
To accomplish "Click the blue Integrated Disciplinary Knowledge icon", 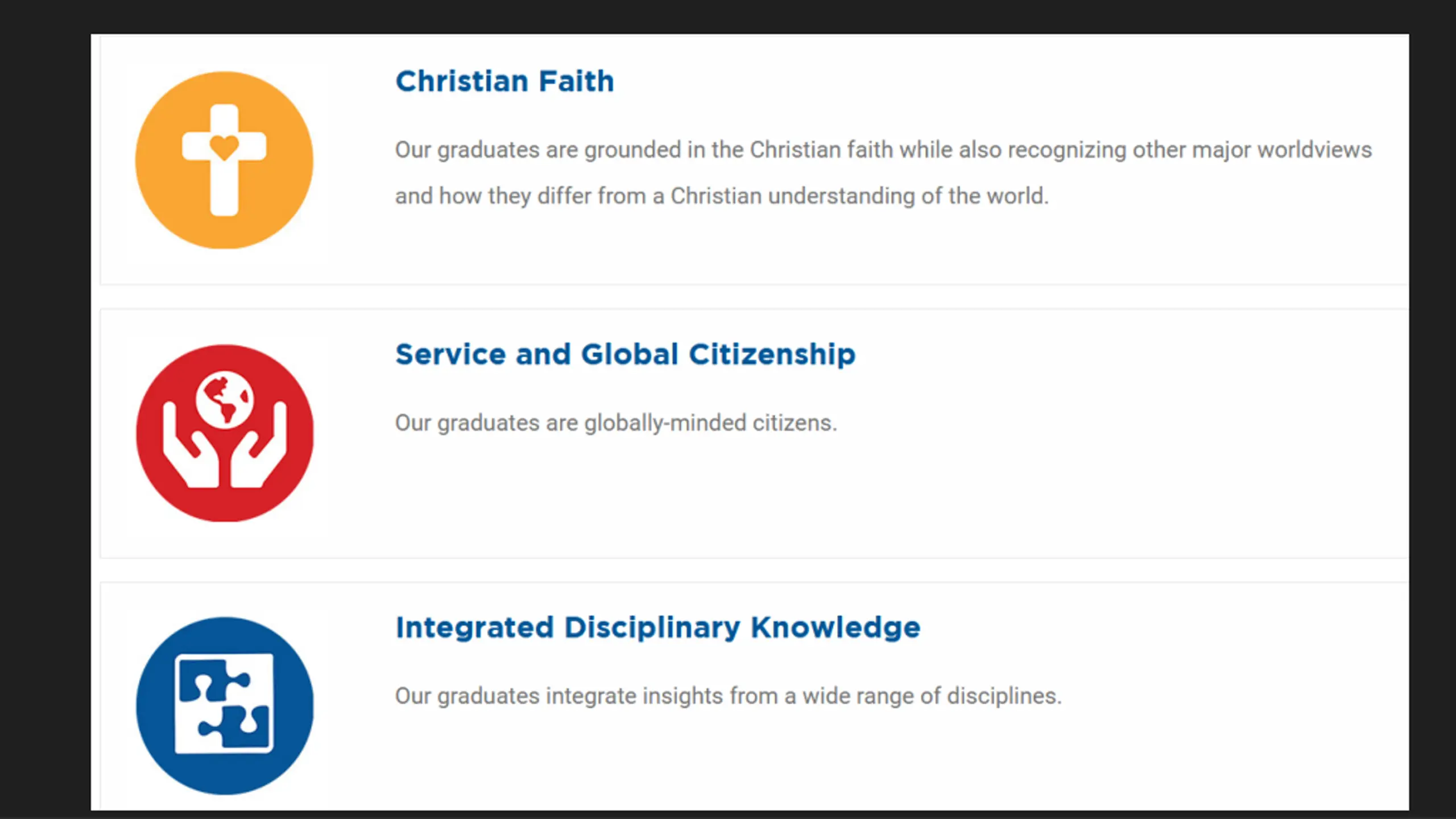I will 225,706.
